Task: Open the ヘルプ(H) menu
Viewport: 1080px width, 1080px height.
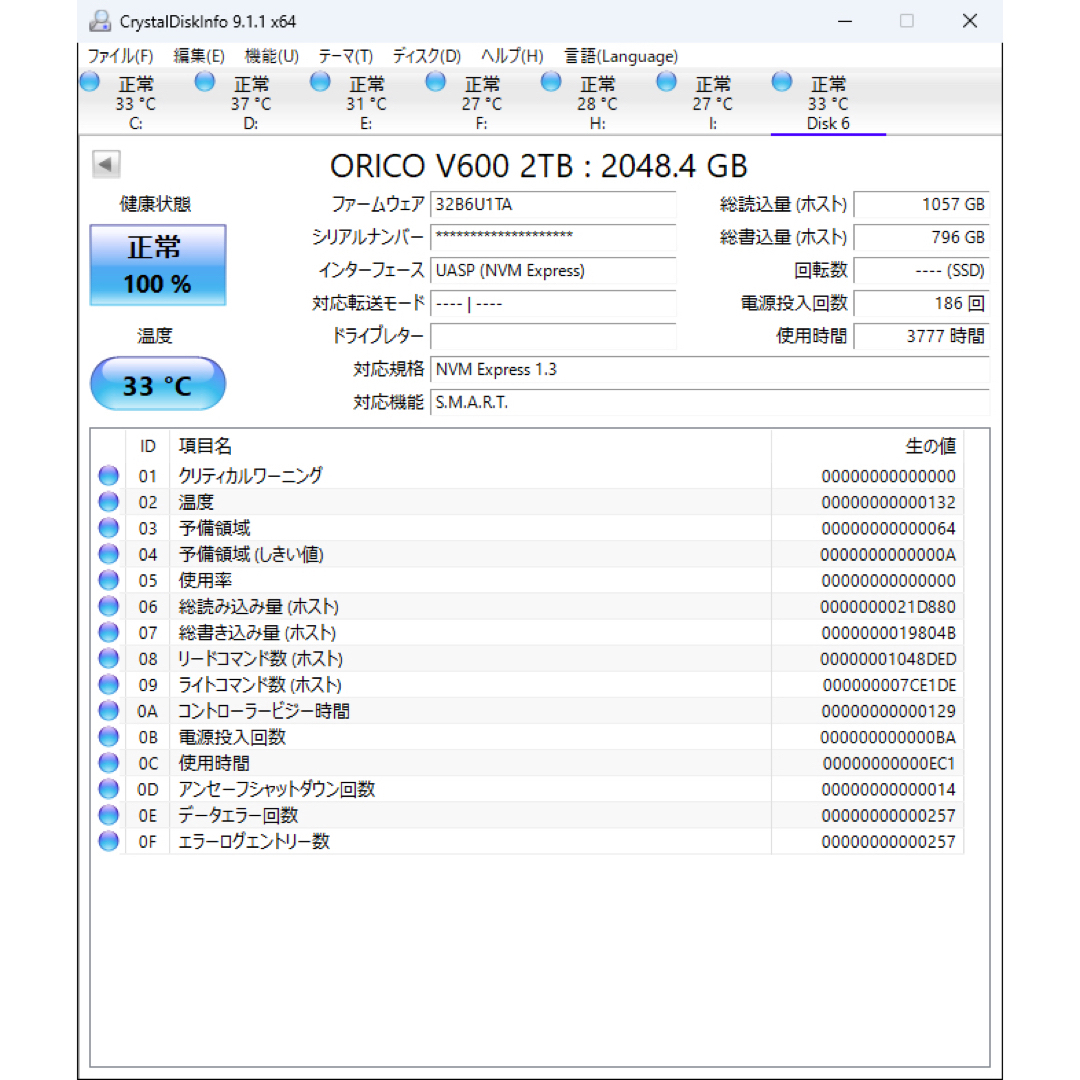Action: click(x=512, y=56)
